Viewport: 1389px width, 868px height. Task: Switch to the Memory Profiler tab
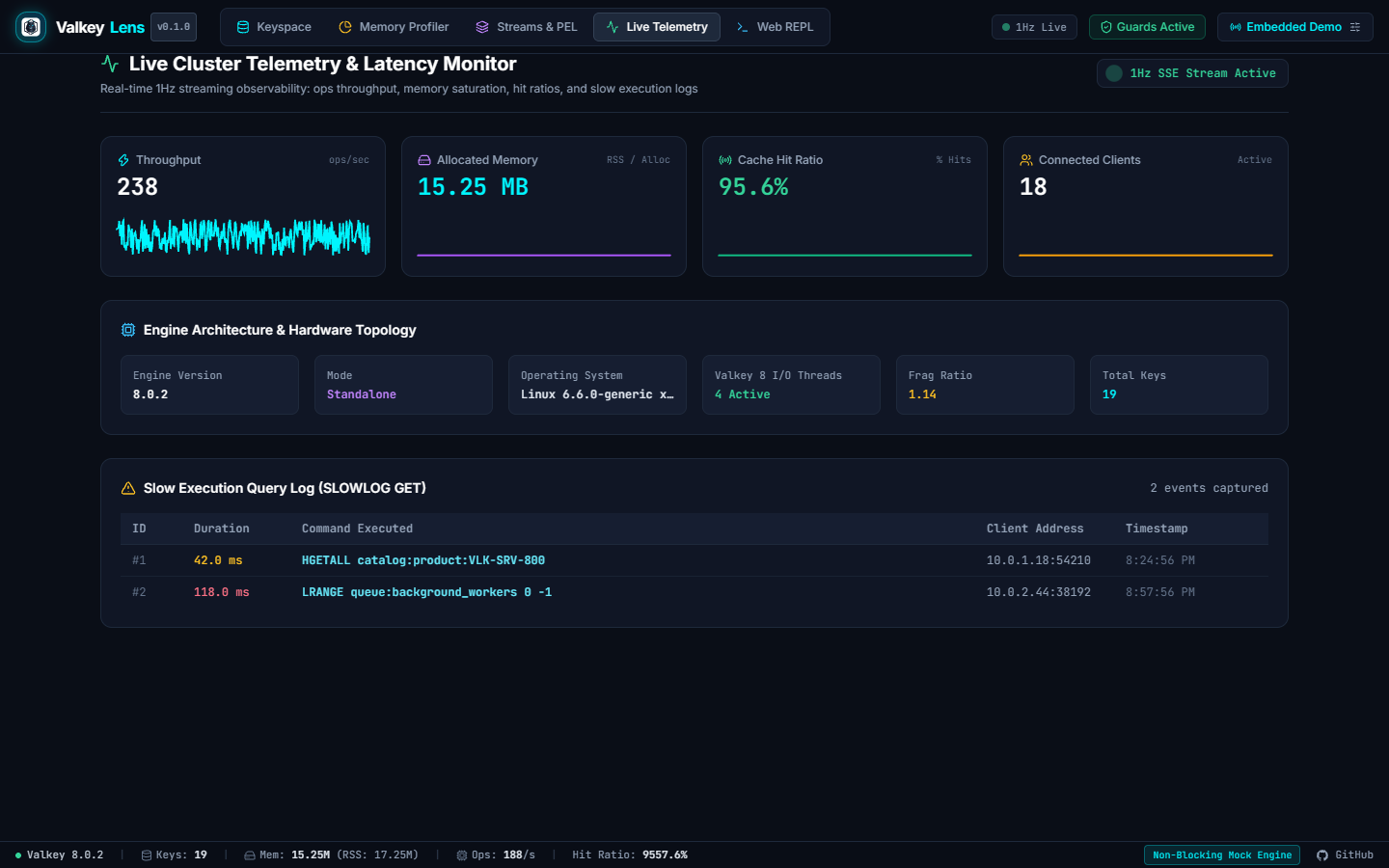[394, 27]
